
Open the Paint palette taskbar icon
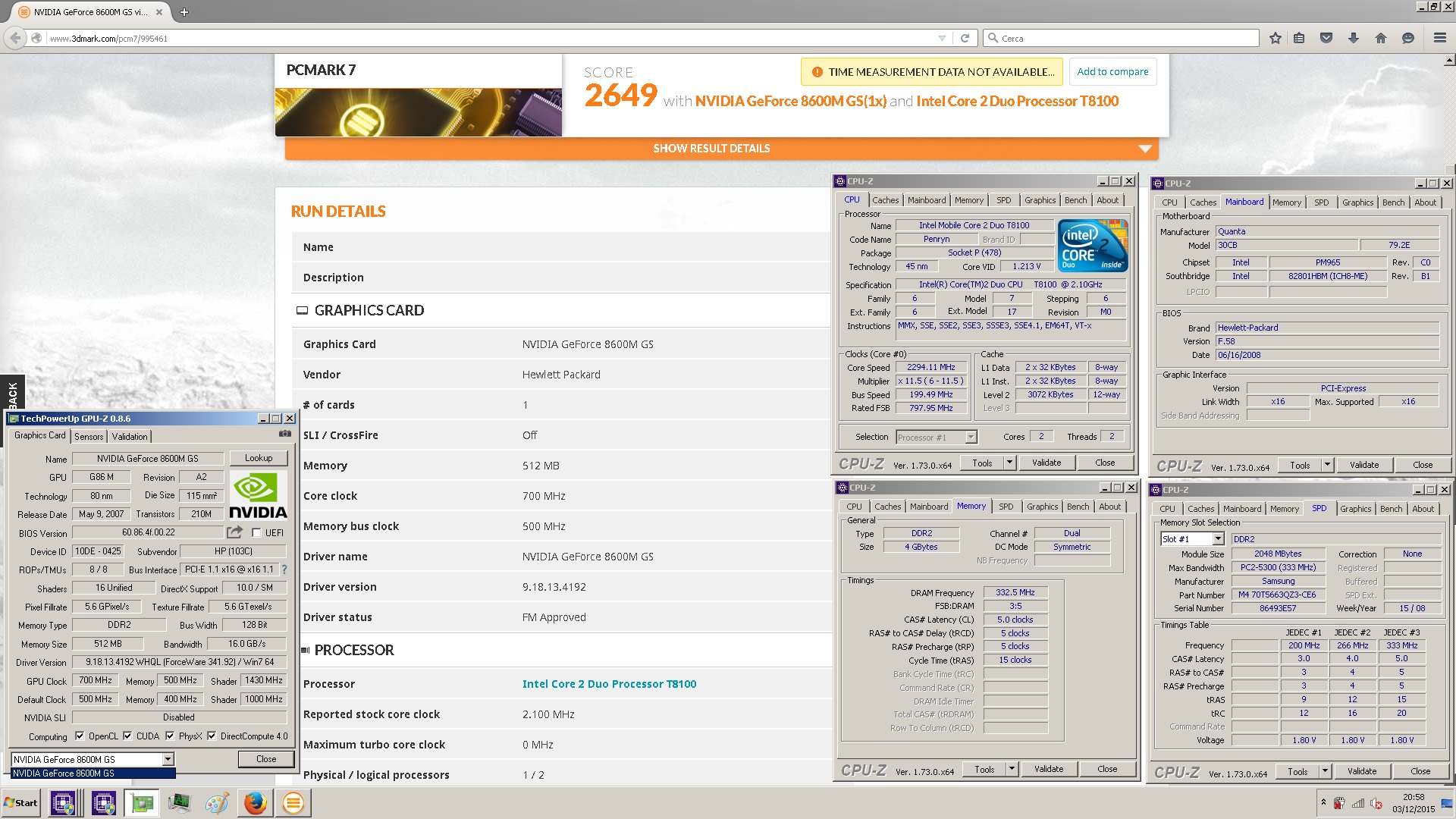(217, 803)
